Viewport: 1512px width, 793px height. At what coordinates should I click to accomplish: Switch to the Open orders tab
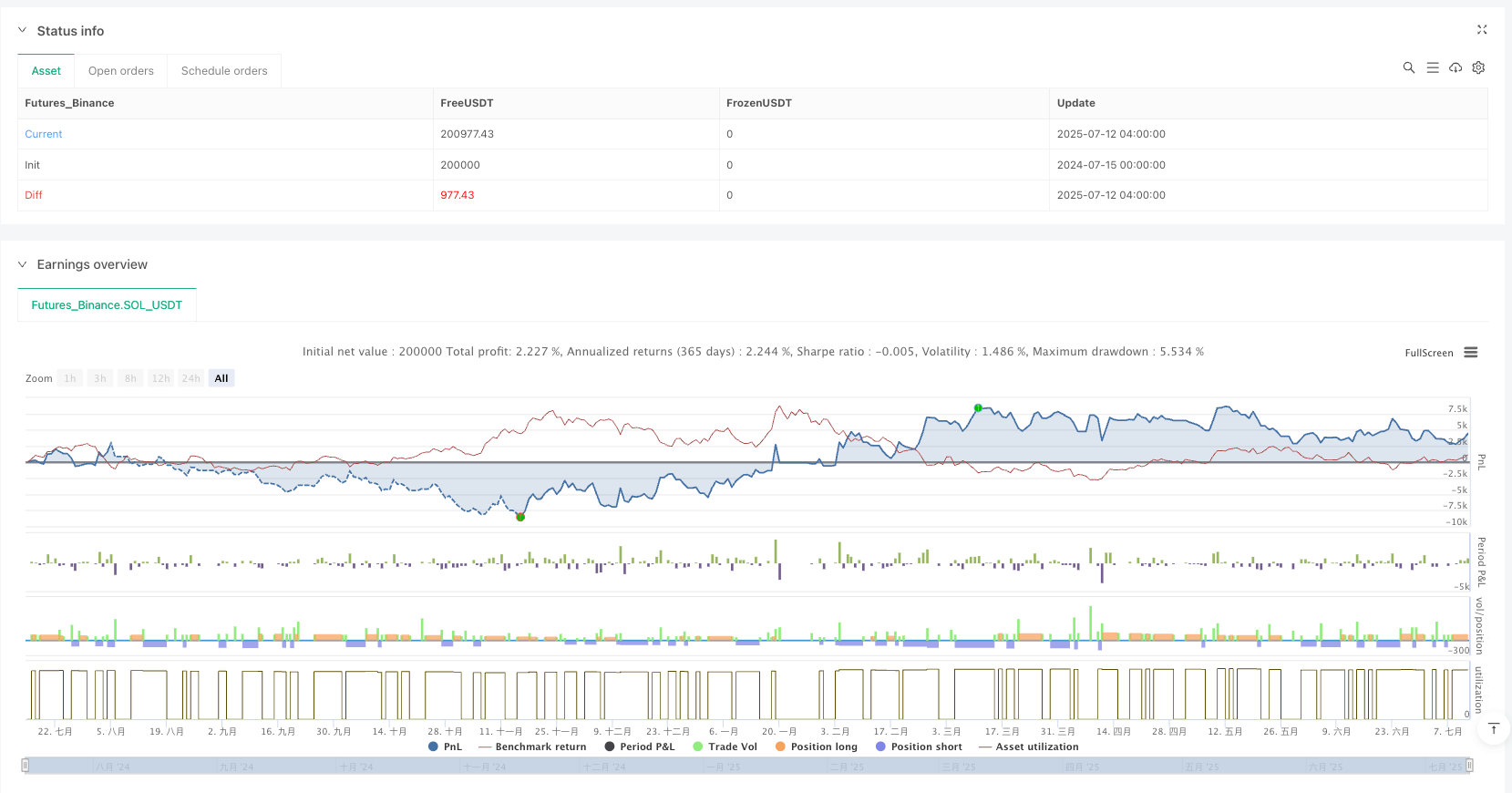click(x=121, y=71)
